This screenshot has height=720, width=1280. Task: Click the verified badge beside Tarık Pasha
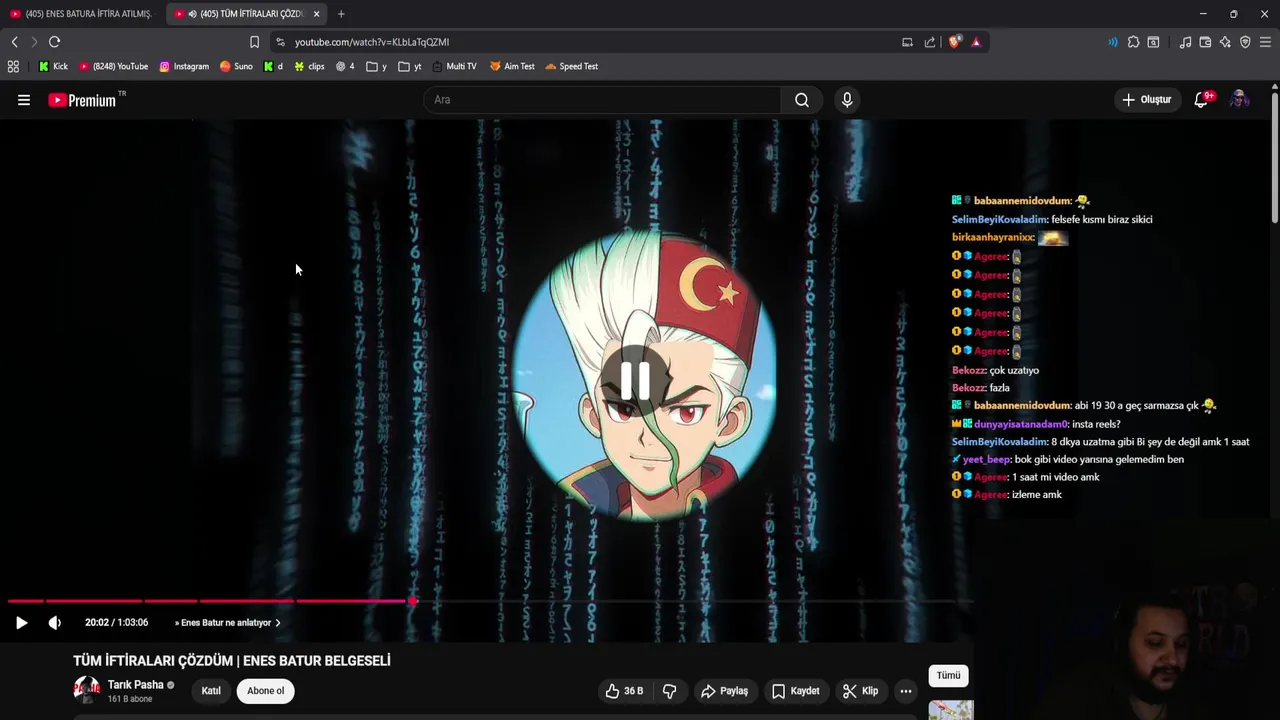[x=171, y=685]
